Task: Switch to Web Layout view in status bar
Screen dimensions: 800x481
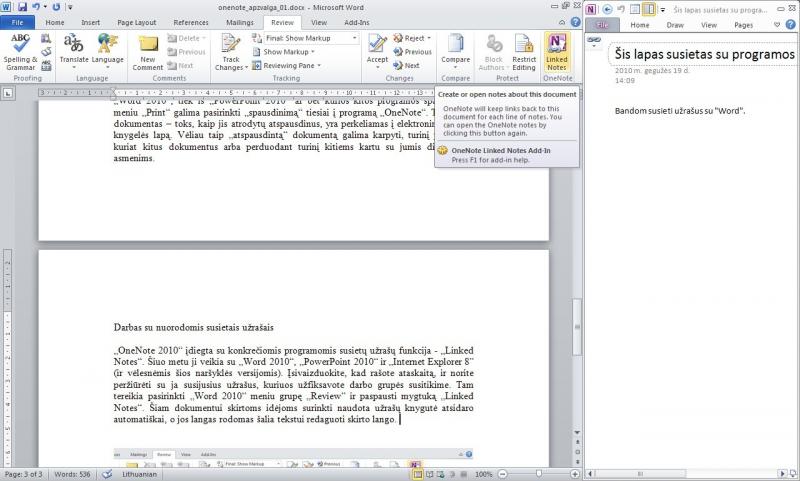Action: (x=440, y=474)
